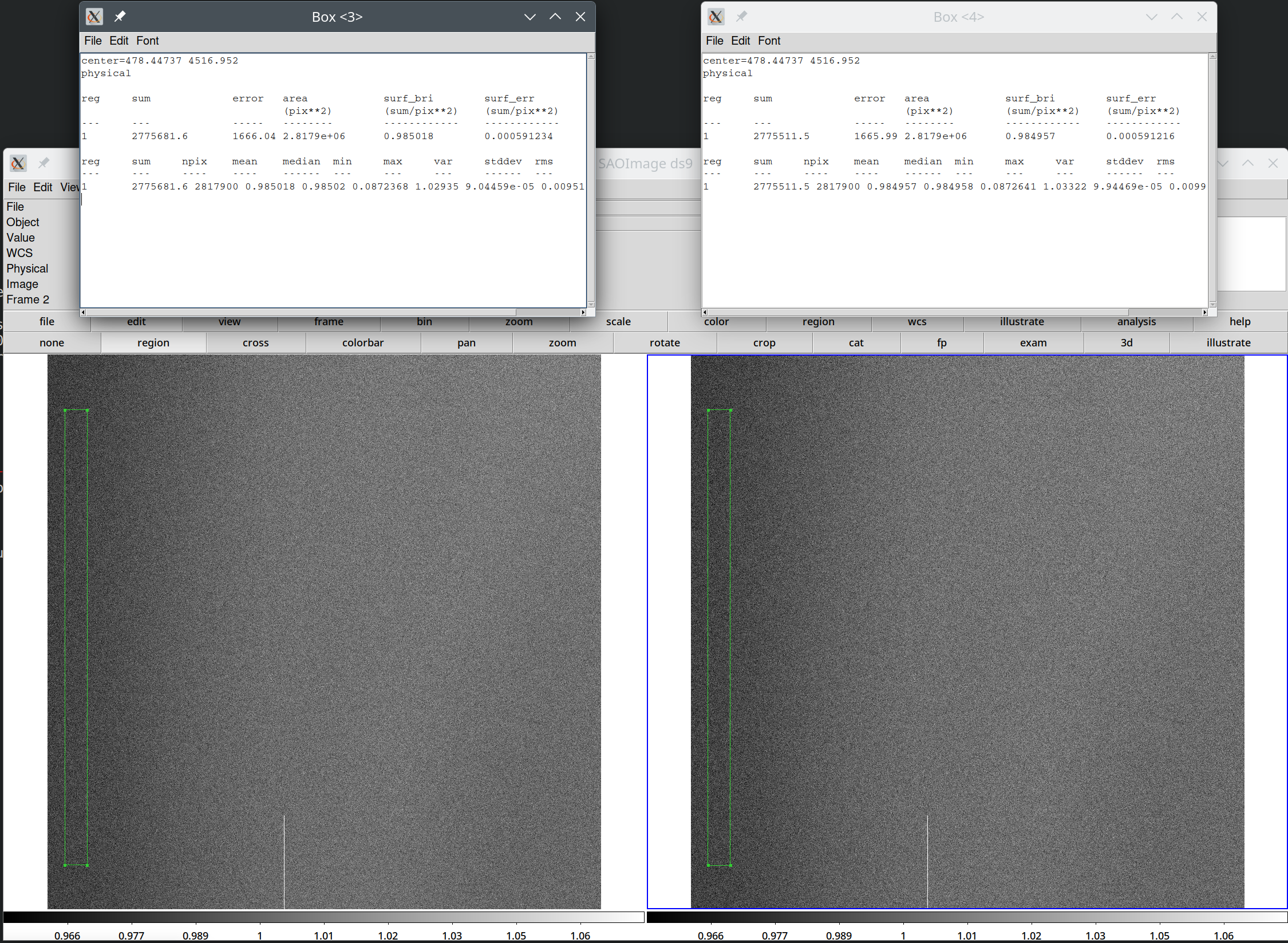Click the pin icon in Box <3> titlebar

tap(120, 17)
